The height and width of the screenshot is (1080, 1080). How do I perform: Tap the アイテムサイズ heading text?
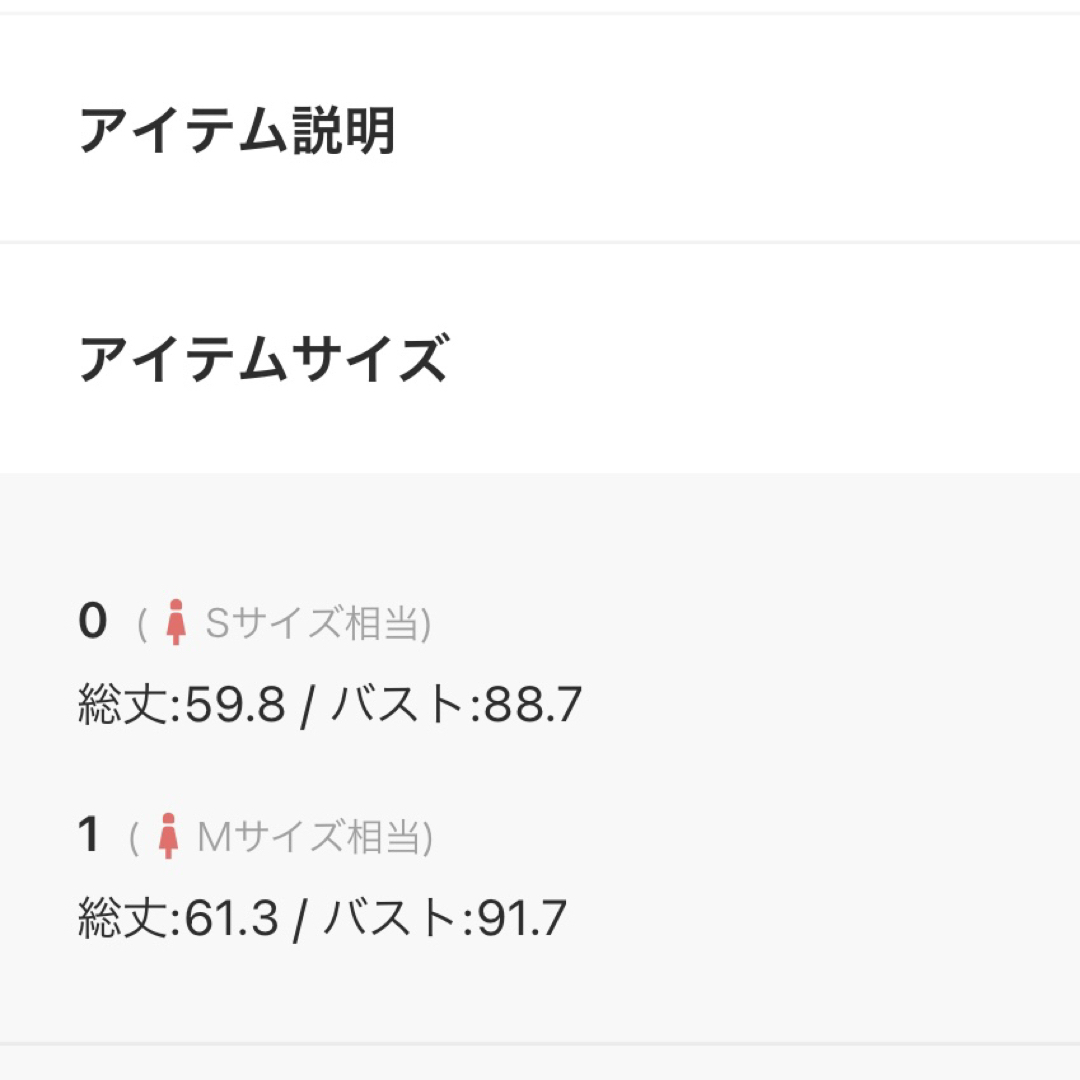click(264, 358)
